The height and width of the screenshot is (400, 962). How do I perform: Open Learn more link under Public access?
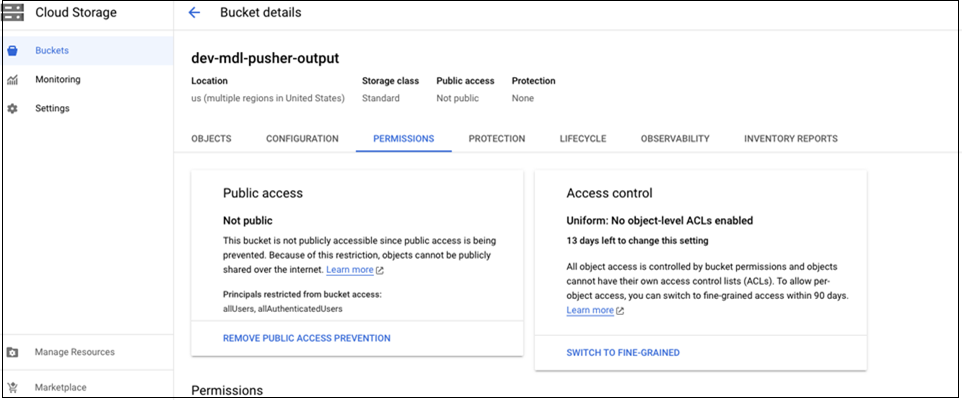tap(350, 270)
